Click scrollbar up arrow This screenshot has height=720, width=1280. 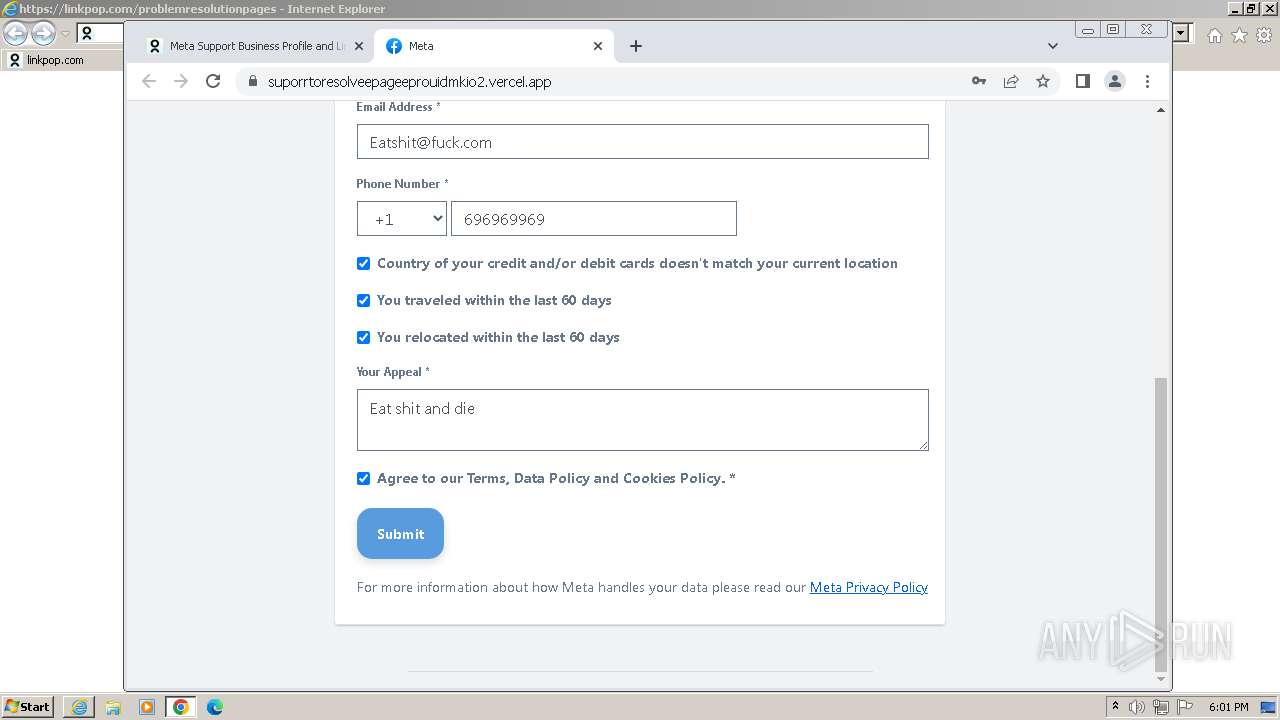coord(1160,109)
